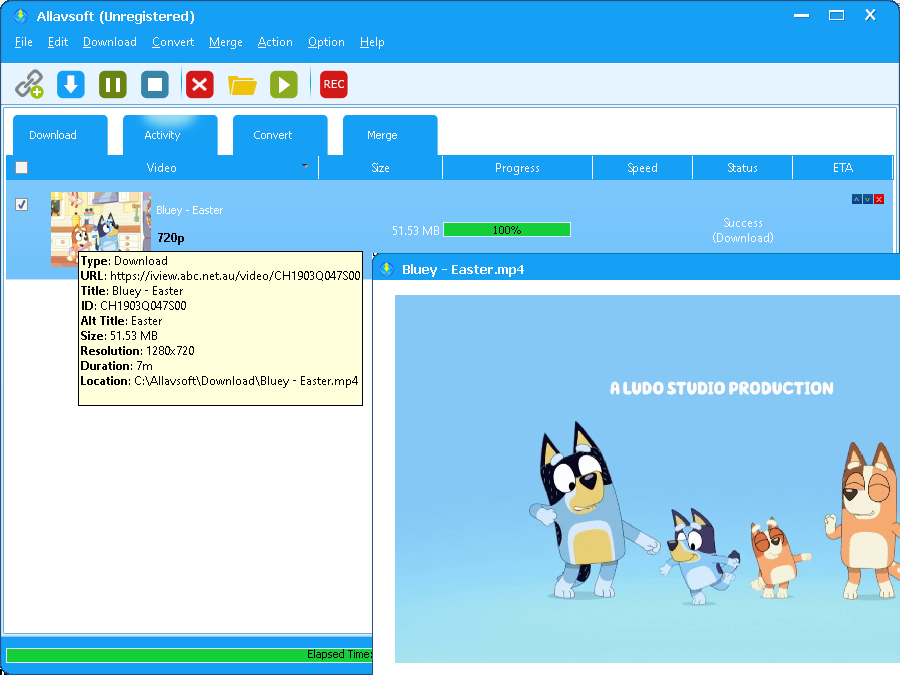Switch to the Convert tab
The height and width of the screenshot is (675, 900).
[x=280, y=135]
